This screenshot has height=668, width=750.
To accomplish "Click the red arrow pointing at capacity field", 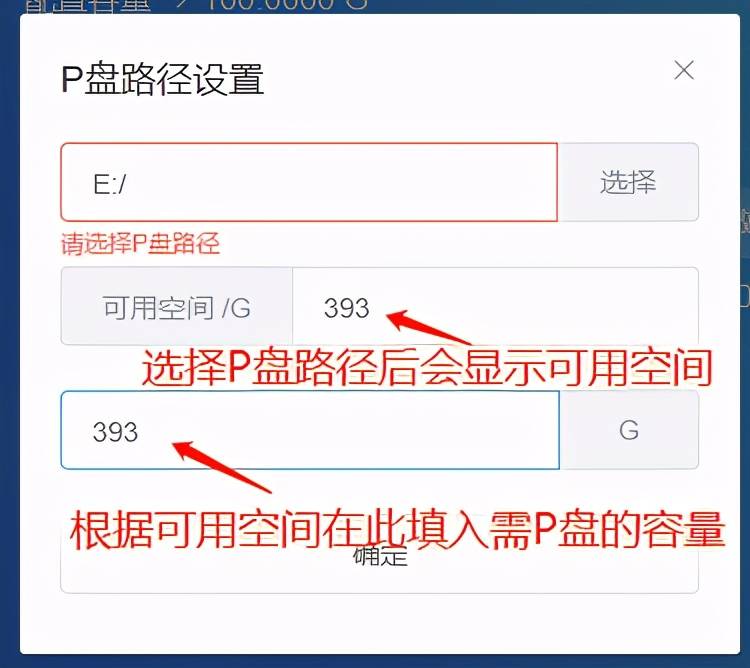I will click(221, 467).
